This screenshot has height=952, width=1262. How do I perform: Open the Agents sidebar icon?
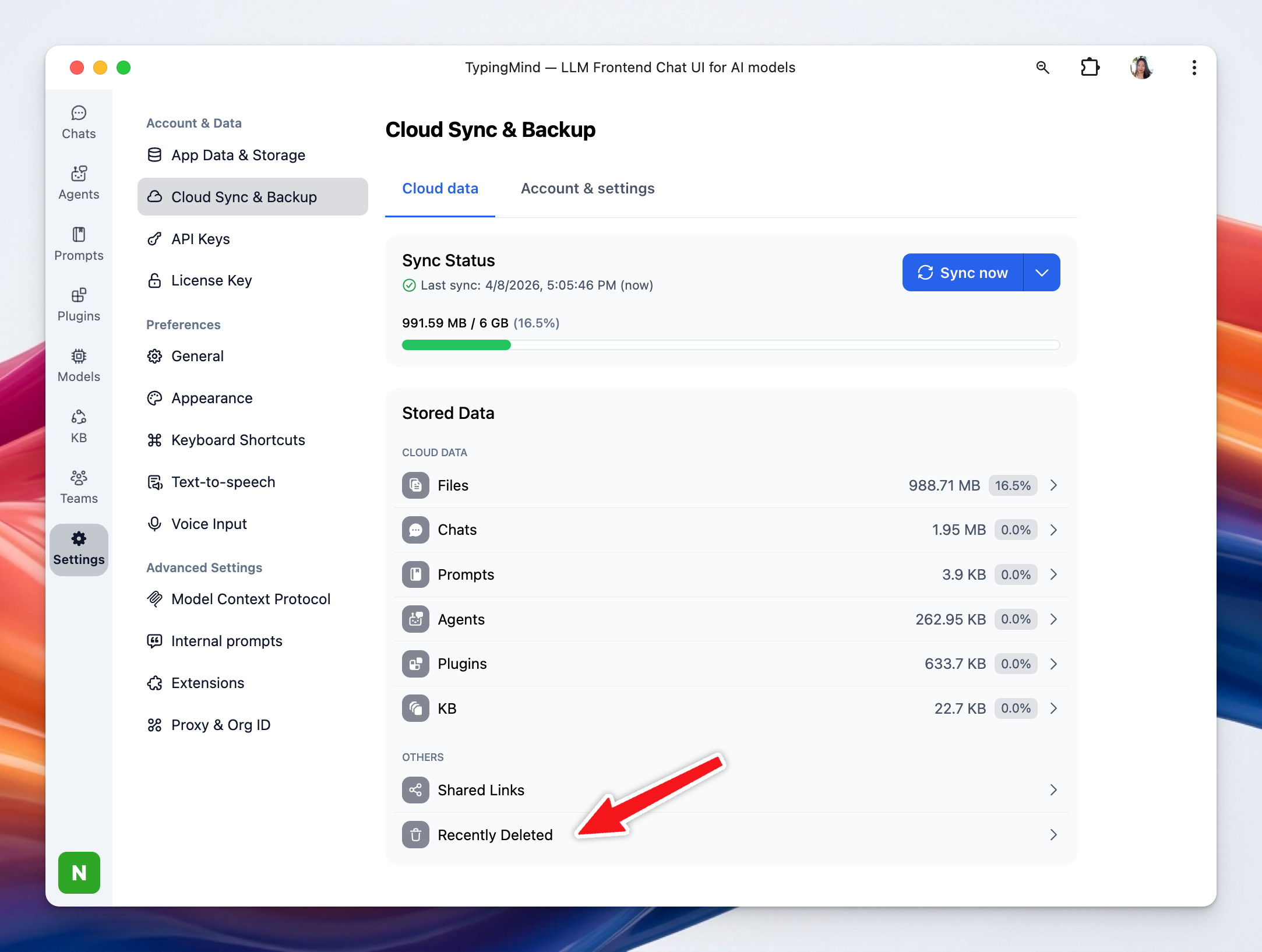79,182
